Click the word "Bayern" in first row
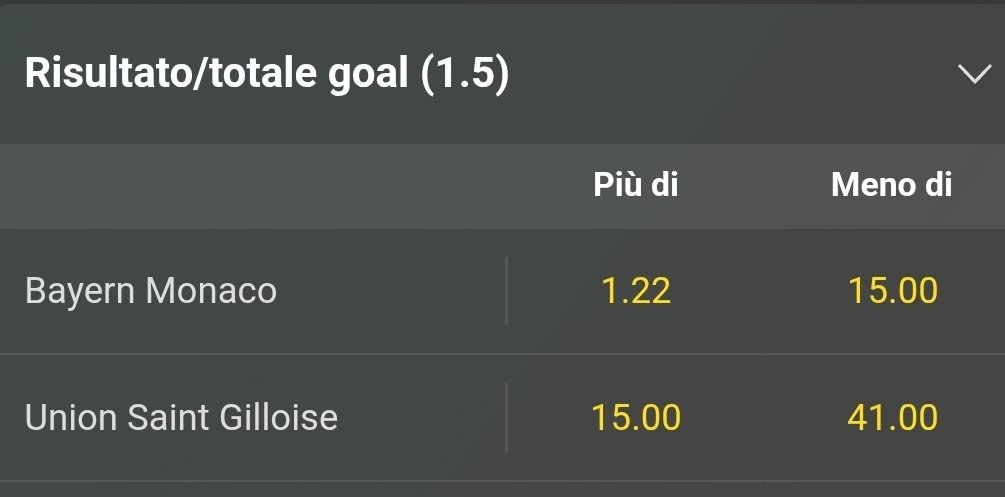 [x=81, y=291]
